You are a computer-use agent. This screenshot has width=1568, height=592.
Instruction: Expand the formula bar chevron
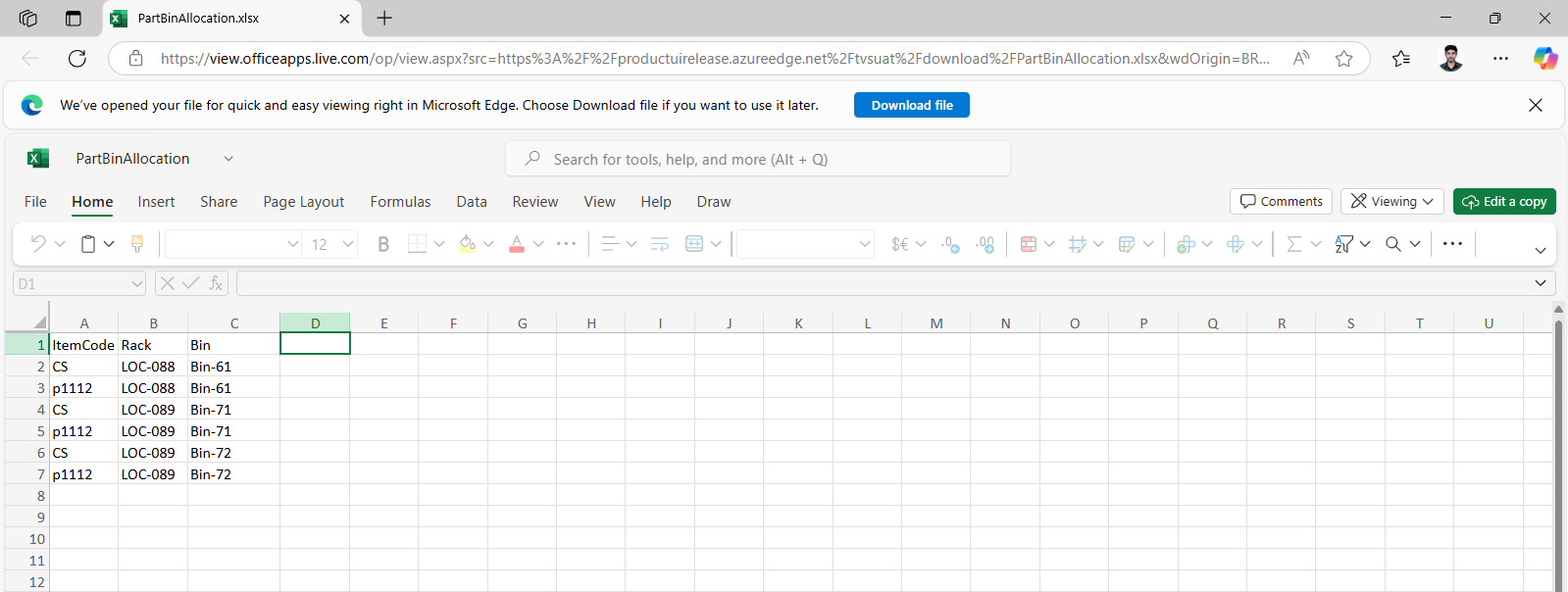(1540, 283)
